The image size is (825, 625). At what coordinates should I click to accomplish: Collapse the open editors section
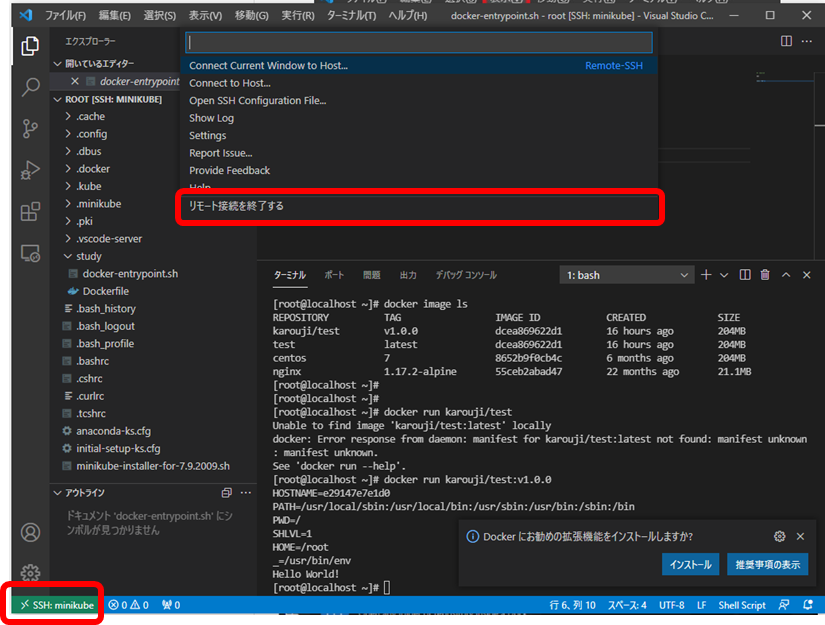point(57,64)
